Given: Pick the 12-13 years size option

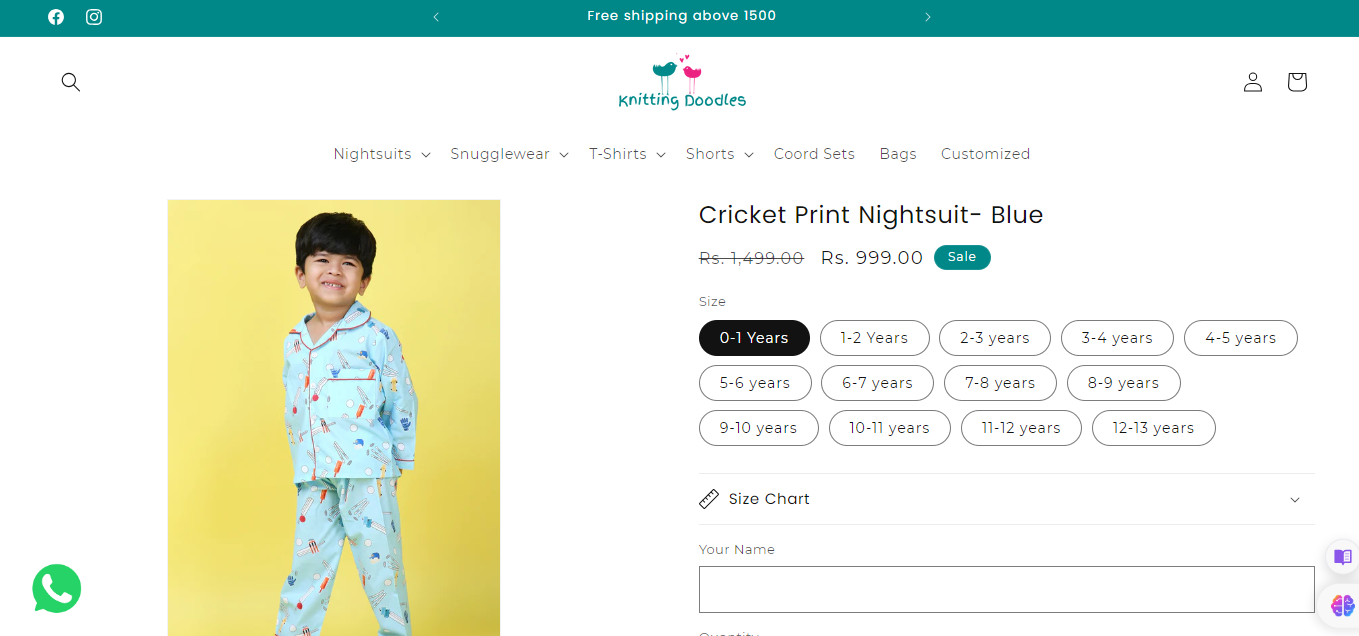Looking at the screenshot, I should [1153, 428].
